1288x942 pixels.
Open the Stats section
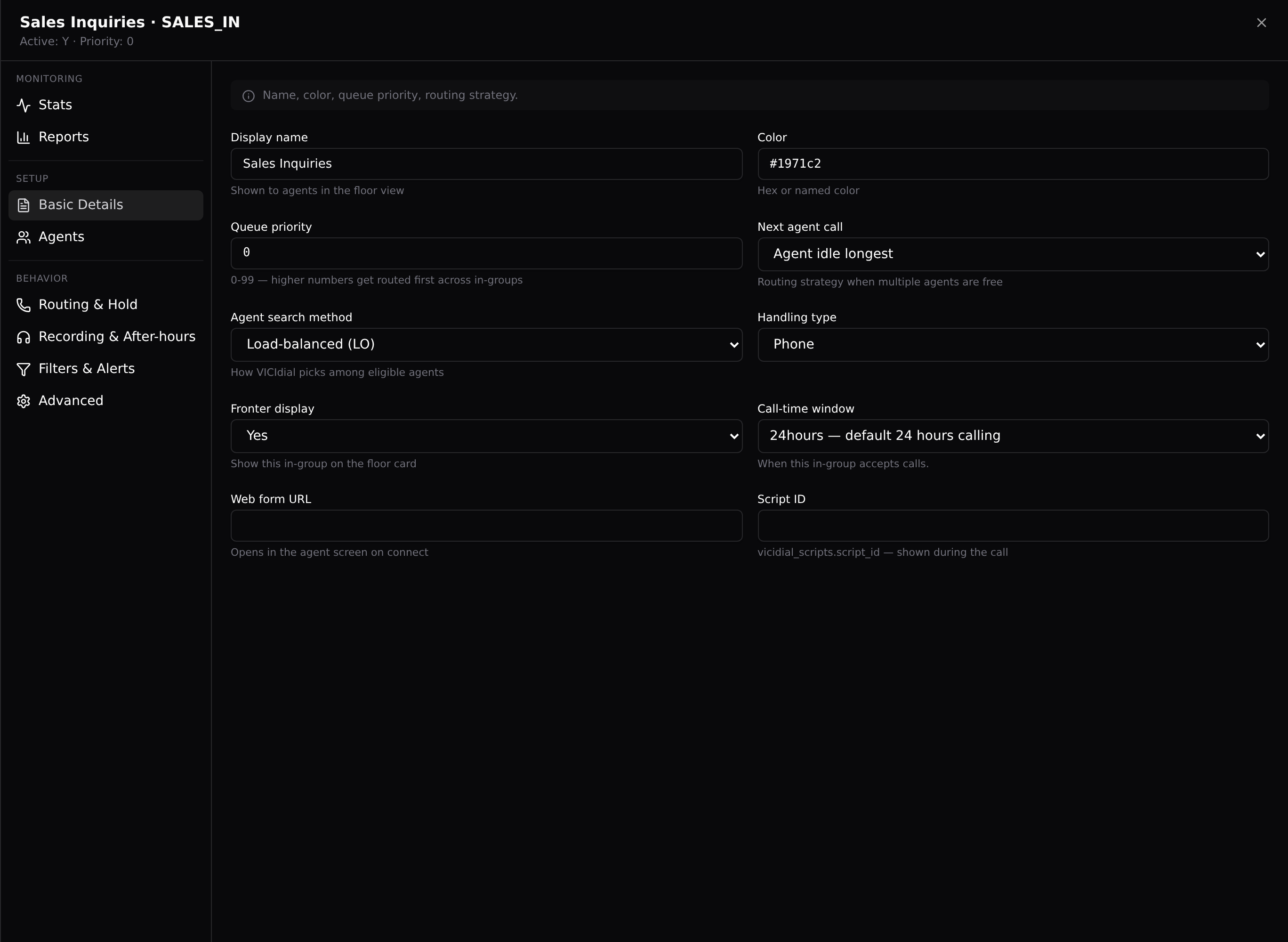coord(106,105)
